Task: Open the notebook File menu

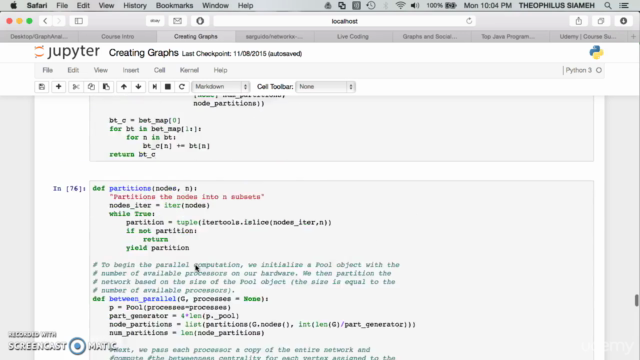Action: 47,70
